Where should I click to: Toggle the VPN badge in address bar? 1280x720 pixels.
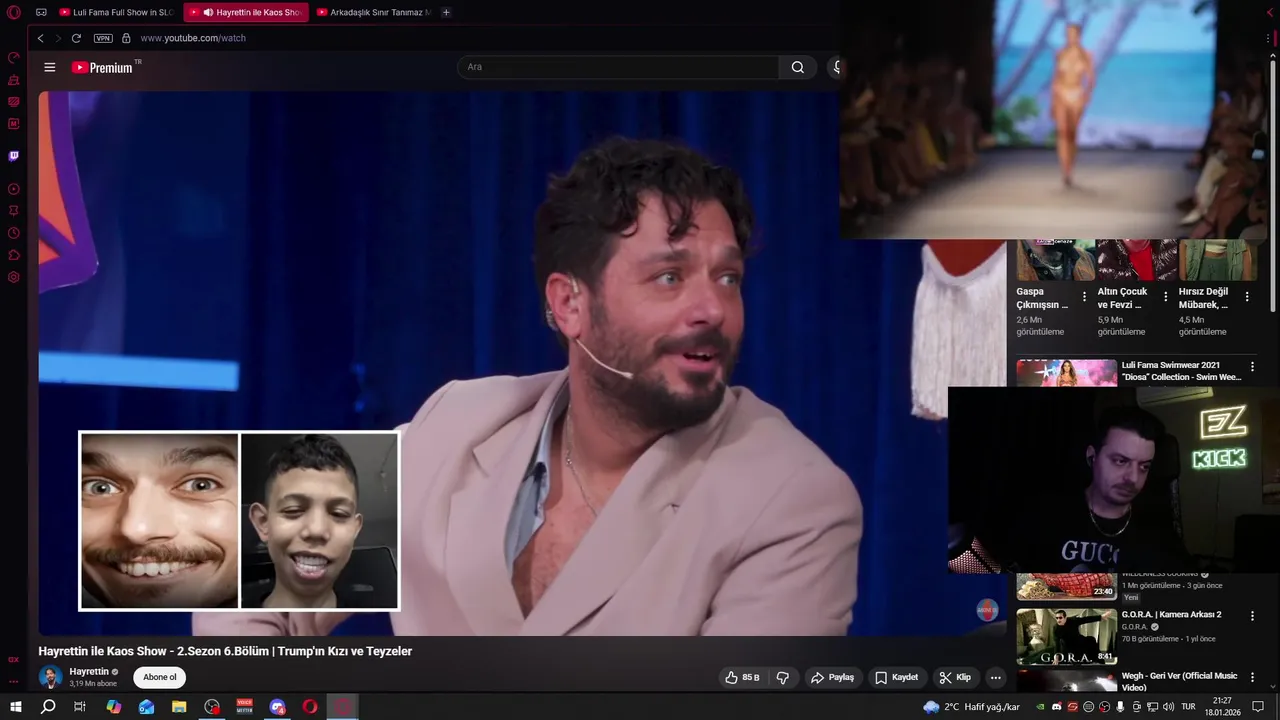pos(103,38)
